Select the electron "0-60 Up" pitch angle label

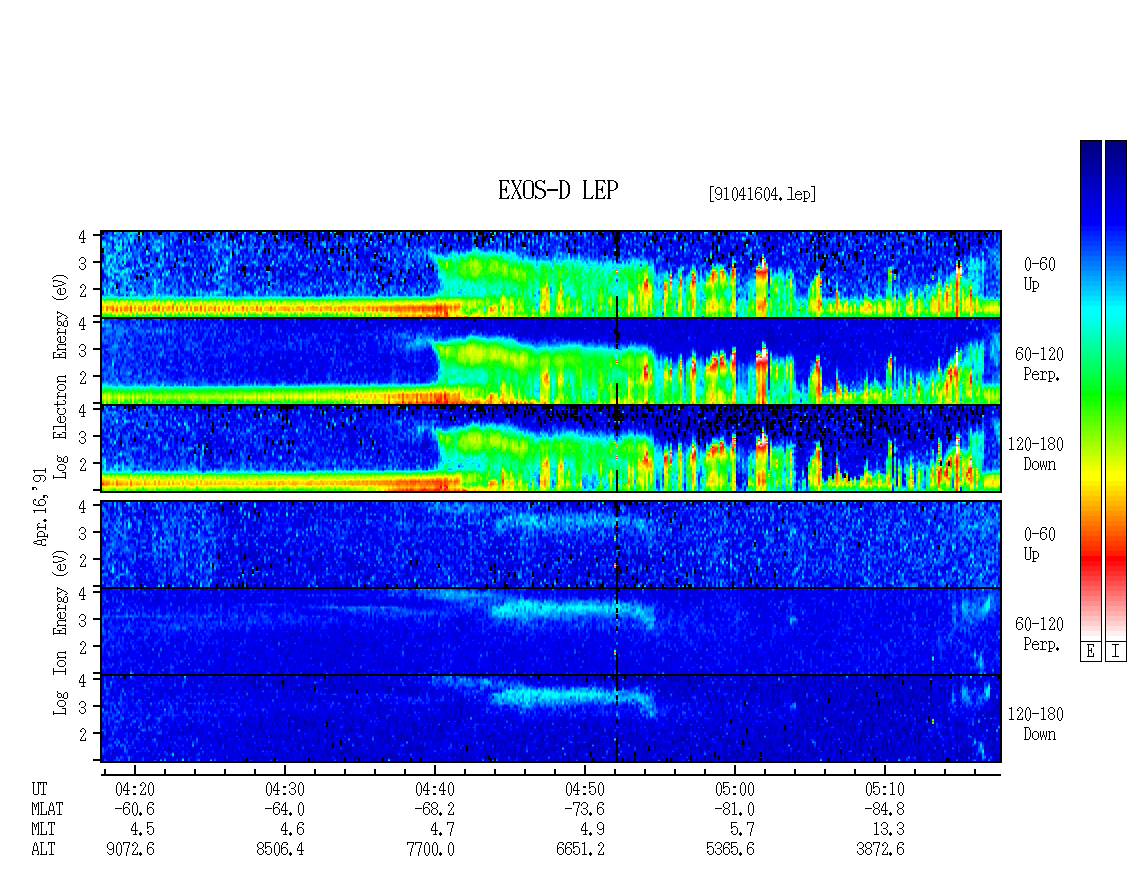point(1039,274)
